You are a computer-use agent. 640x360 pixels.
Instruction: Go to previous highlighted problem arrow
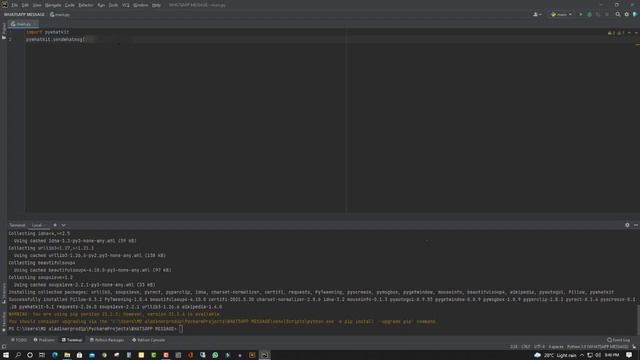click(x=629, y=33)
